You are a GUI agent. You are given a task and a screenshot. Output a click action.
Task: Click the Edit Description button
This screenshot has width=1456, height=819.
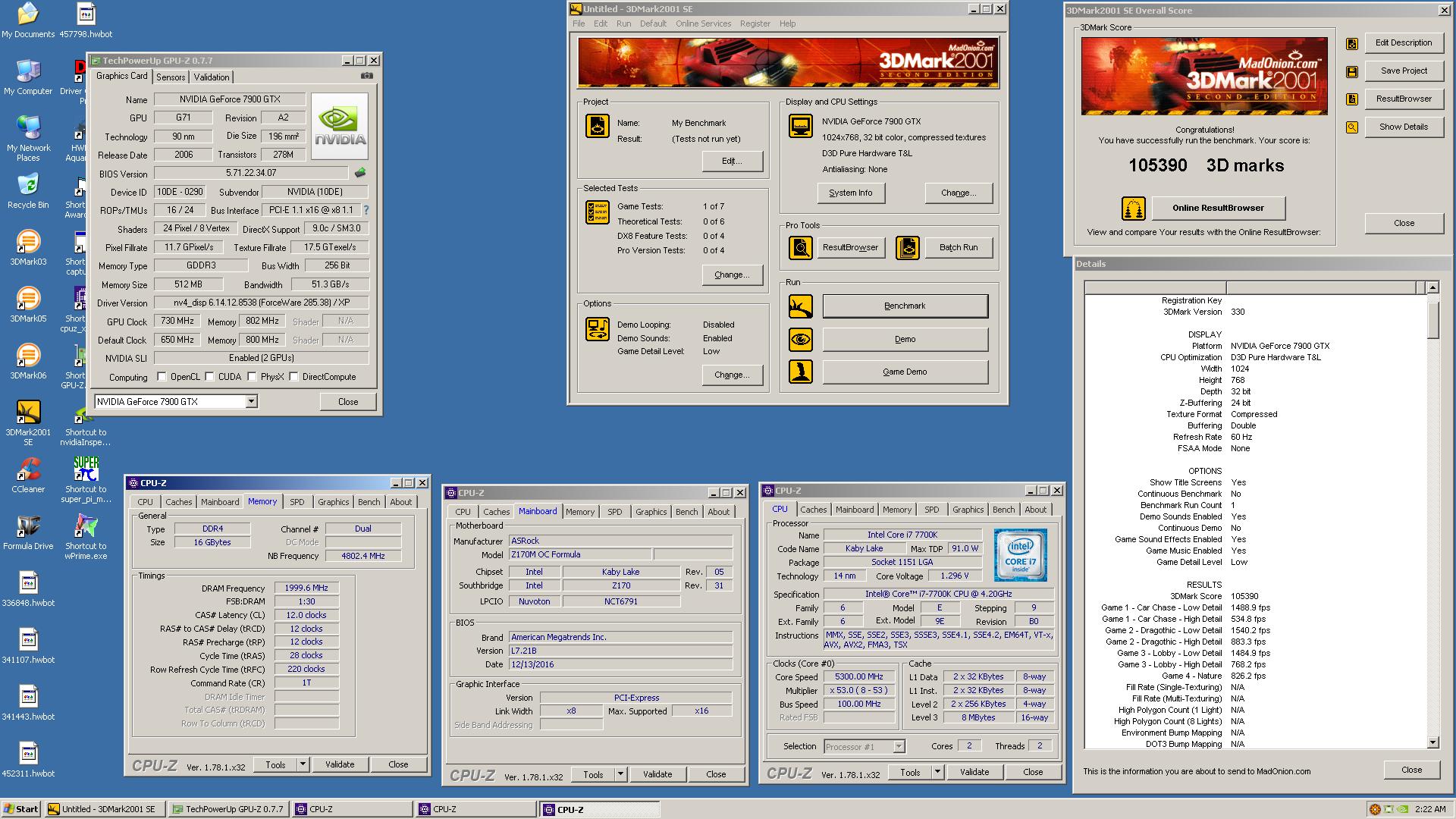click(1404, 42)
